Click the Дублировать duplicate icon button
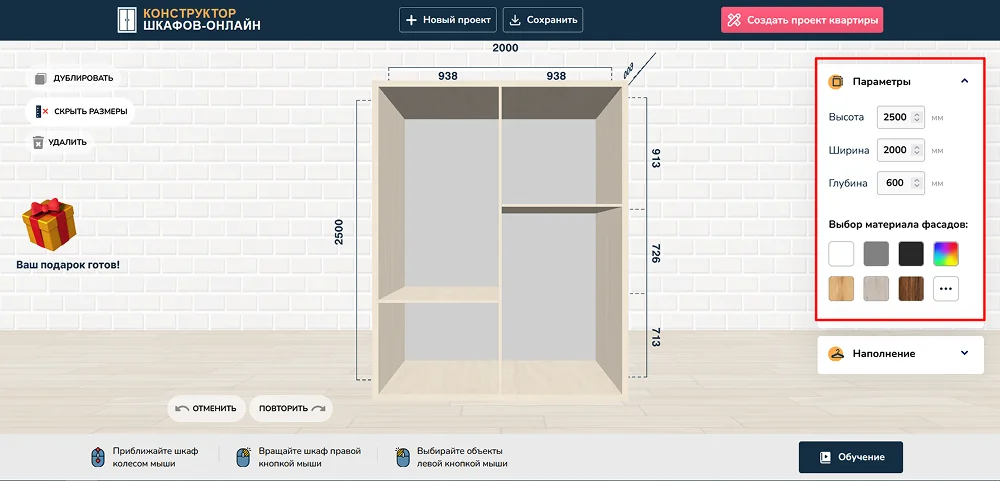This screenshot has height=481, width=1000. pos(40,78)
